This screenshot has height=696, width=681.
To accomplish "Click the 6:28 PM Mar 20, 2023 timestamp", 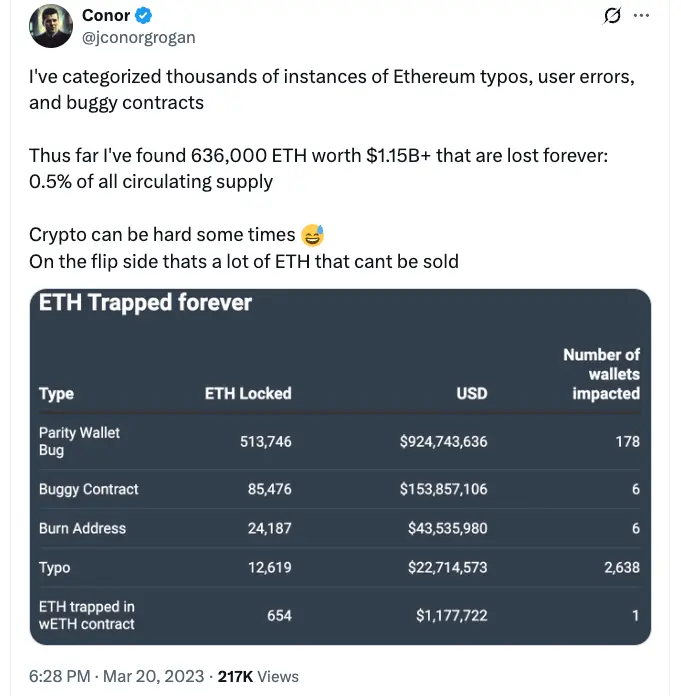I will coord(116,677).
